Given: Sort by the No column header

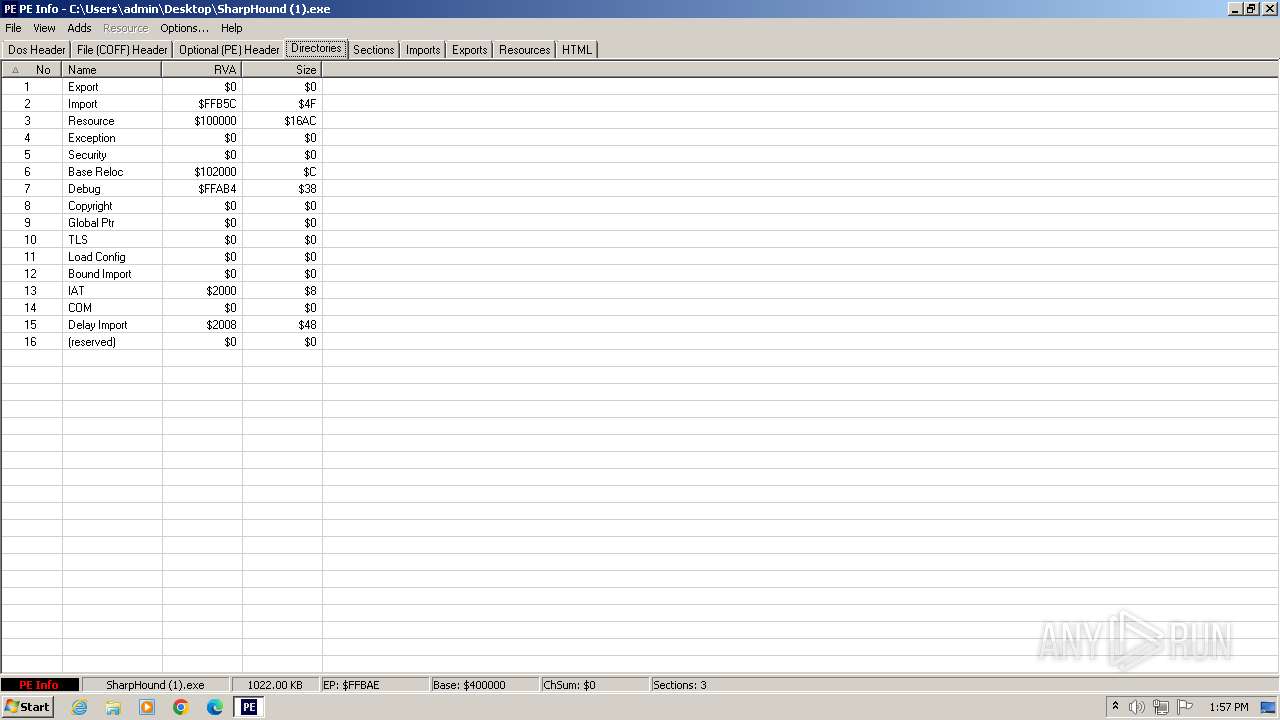Looking at the screenshot, I should coord(32,70).
